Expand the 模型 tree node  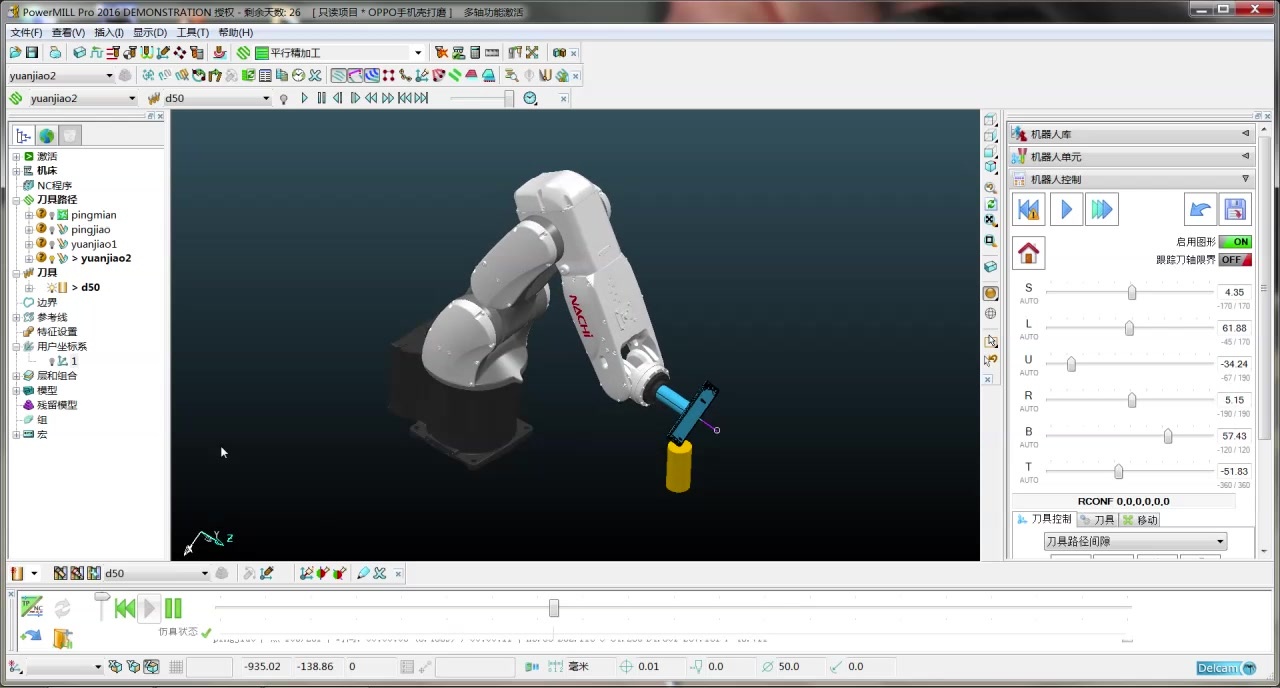[16, 391]
